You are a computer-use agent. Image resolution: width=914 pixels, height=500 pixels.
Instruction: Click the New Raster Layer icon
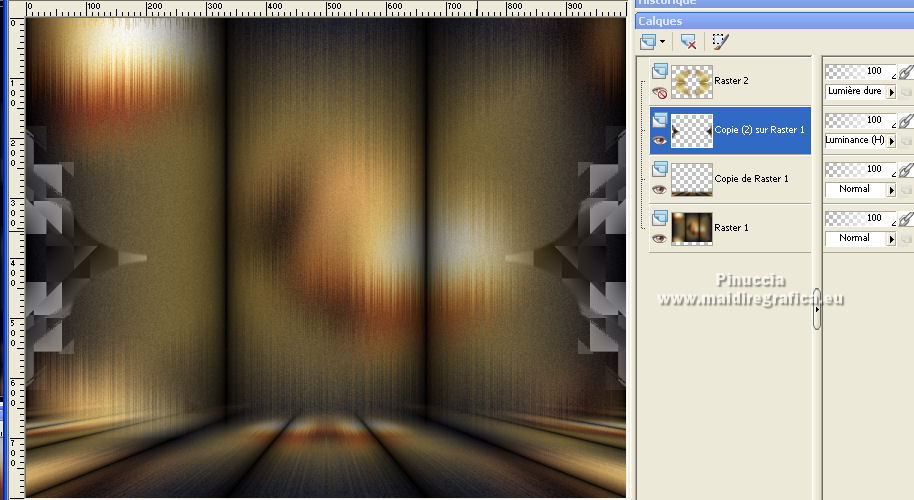click(648, 41)
